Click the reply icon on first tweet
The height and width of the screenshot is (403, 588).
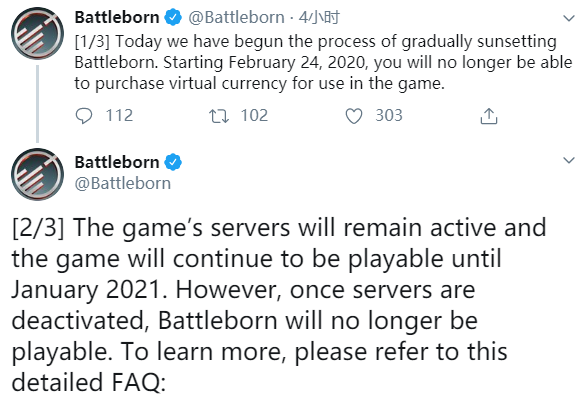(x=84, y=116)
